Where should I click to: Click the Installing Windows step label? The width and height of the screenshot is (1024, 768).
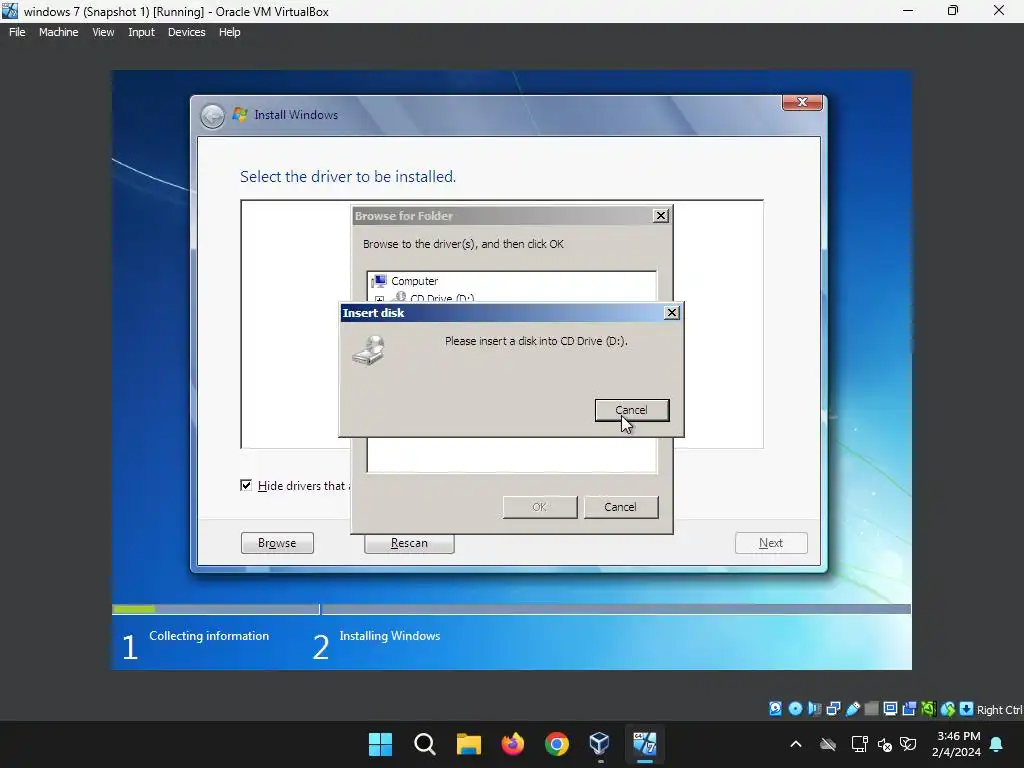(x=390, y=635)
